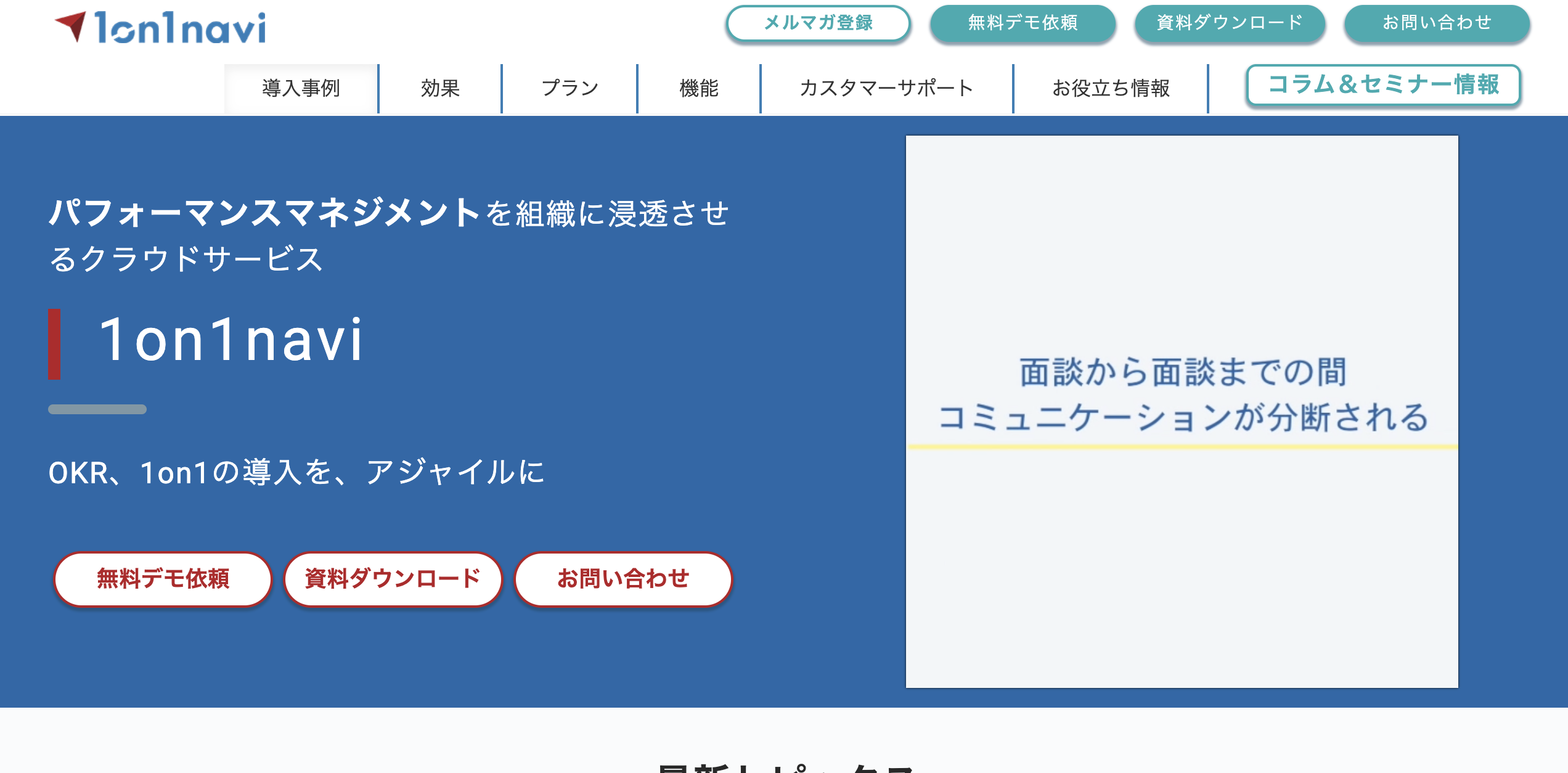
Task: Click the 1on1navi logo in header
Action: [x=160, y=28]
